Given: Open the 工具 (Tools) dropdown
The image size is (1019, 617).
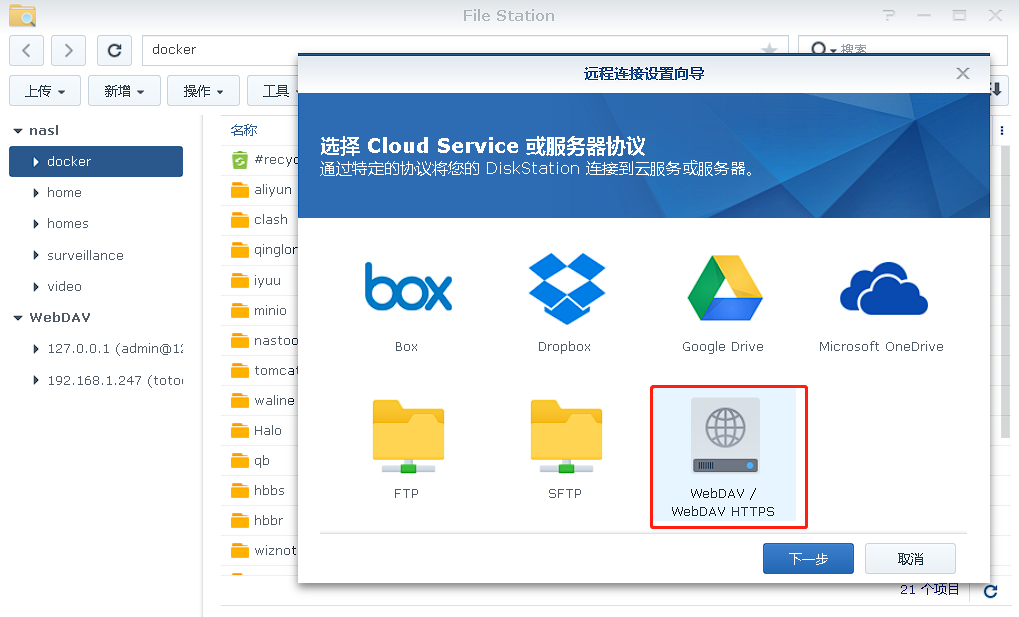Looking at the screenshot, I should tap(273, 91).
